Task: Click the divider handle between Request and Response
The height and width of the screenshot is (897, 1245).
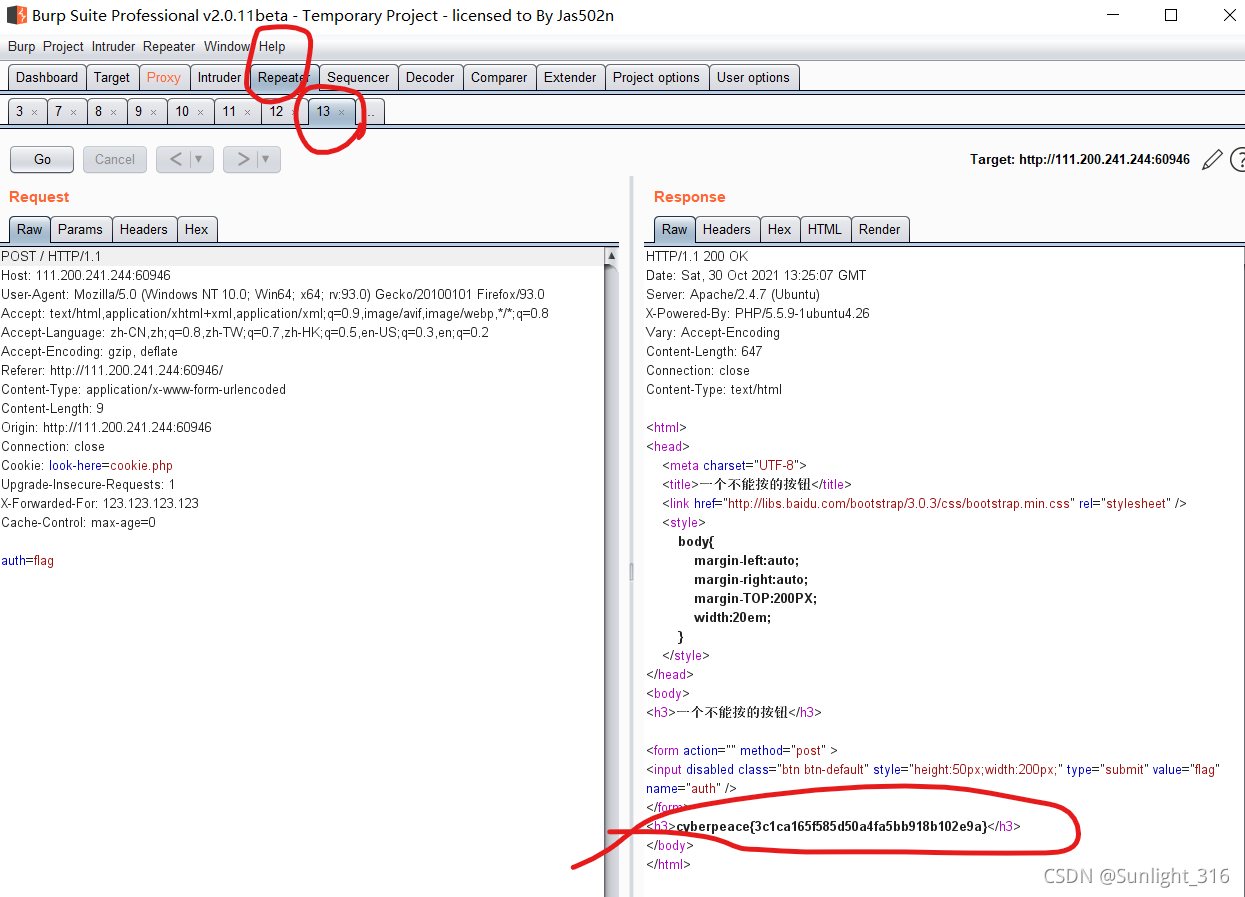Action: click(630, 572)
